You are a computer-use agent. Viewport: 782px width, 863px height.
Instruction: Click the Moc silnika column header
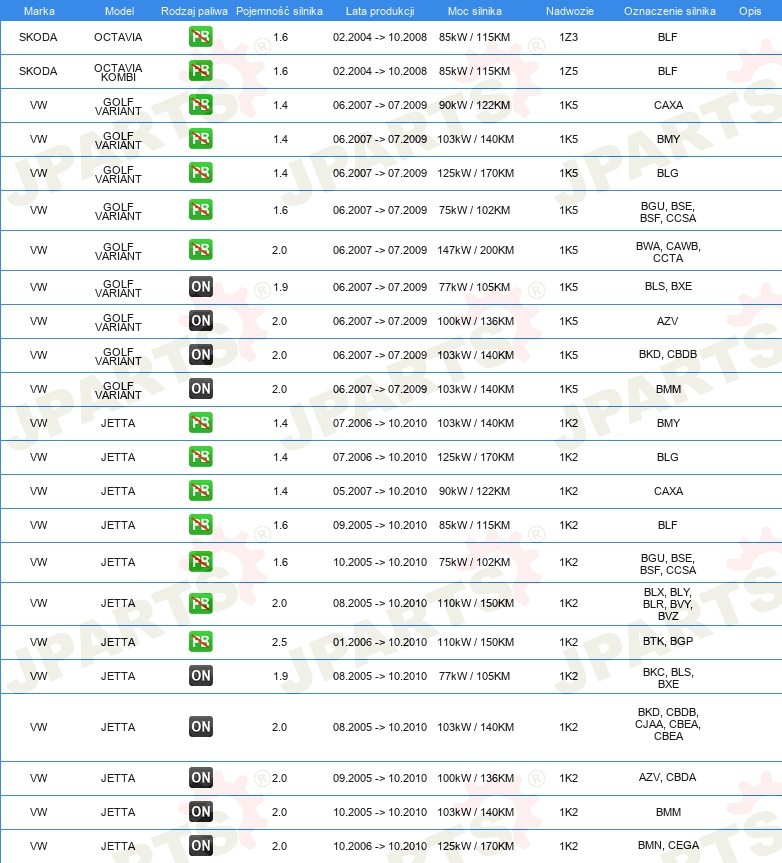474,11
